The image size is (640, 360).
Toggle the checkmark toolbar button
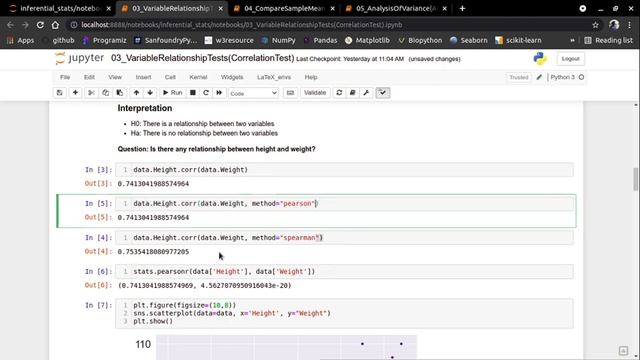pos(382,93)
